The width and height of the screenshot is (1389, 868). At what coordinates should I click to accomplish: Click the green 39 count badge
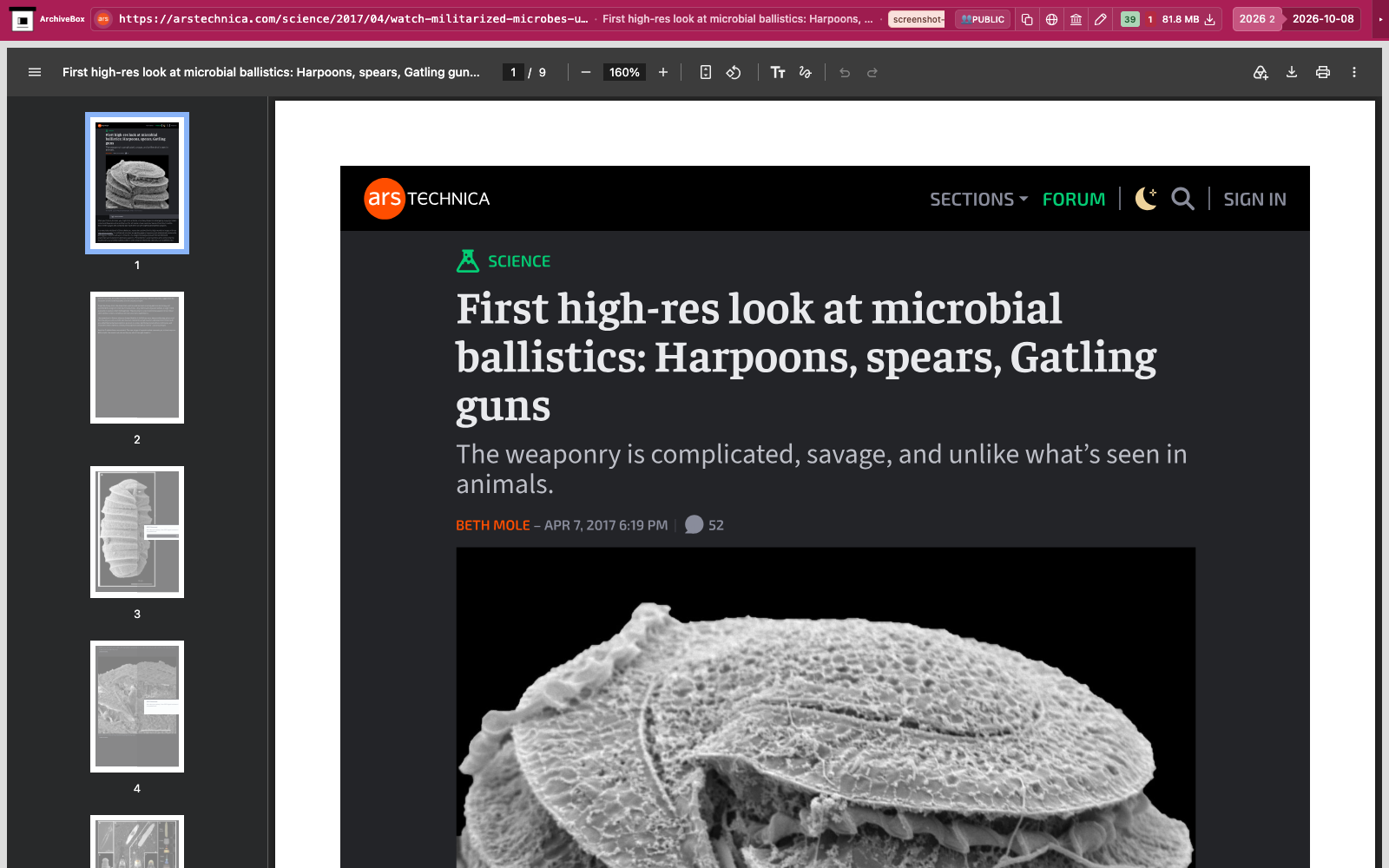click(x=1129, y=19)
